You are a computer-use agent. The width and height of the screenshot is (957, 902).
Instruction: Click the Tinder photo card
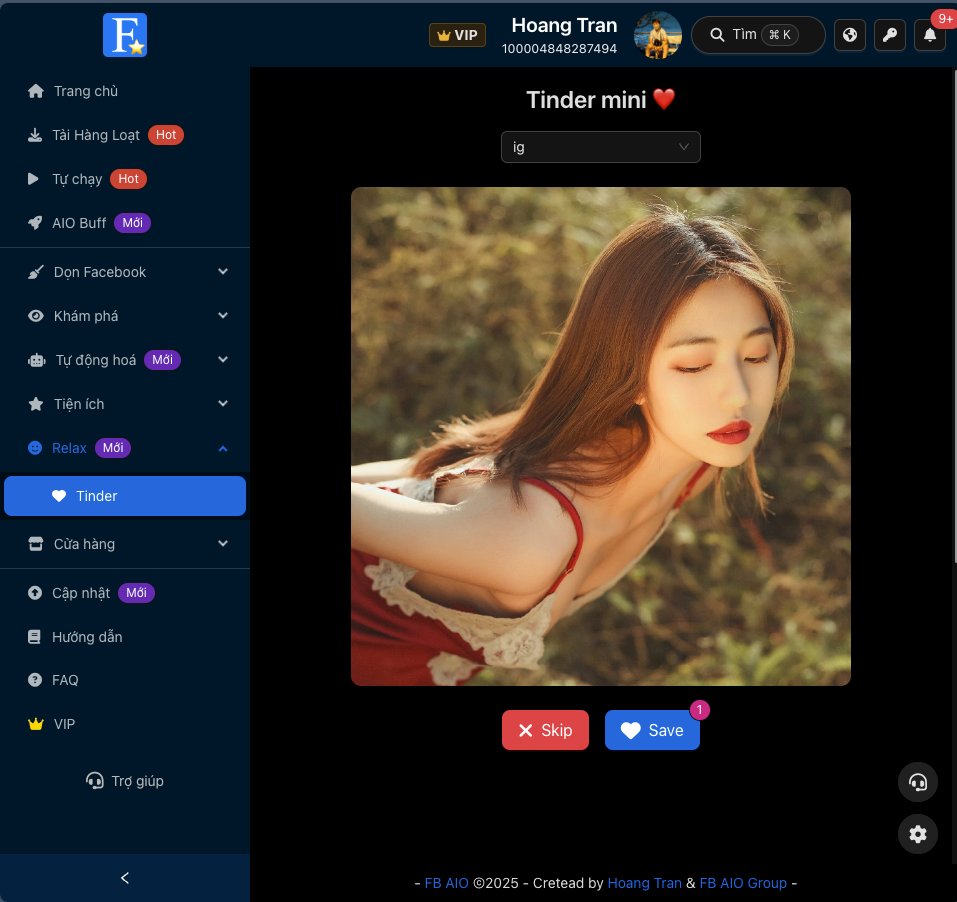click(601, 436)
